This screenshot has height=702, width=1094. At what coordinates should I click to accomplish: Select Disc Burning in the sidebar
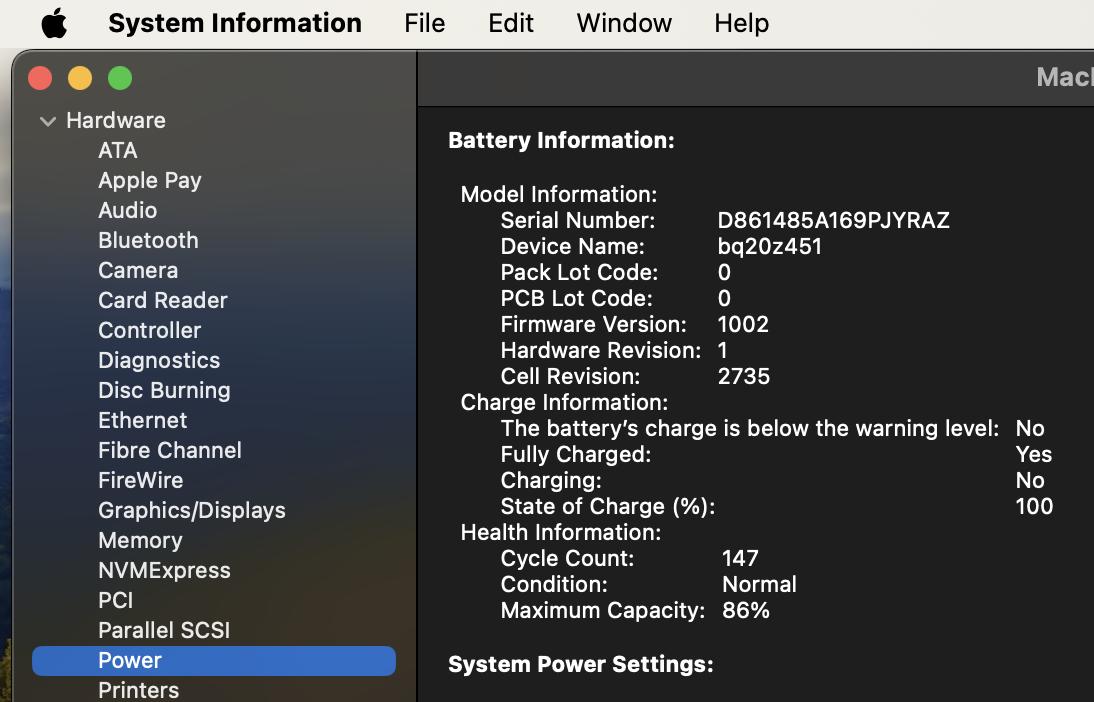[x=165, y=390]
